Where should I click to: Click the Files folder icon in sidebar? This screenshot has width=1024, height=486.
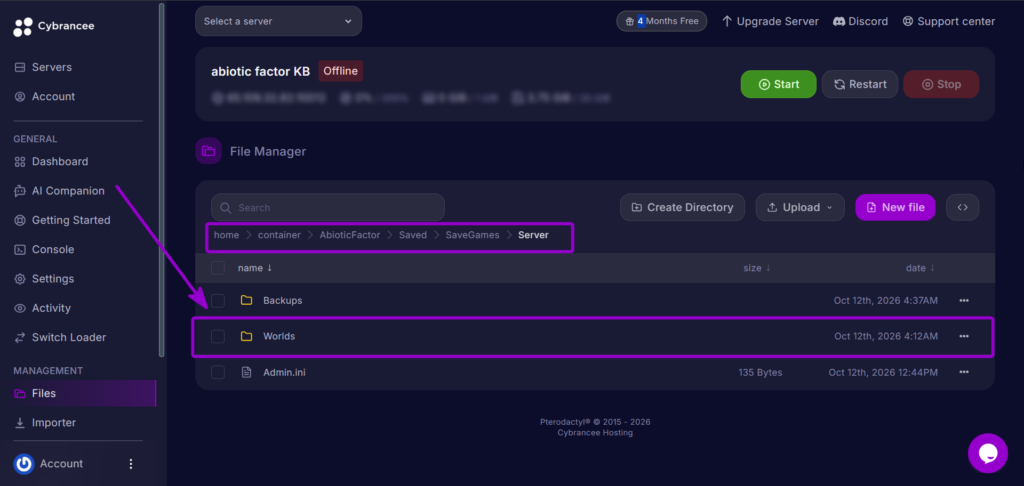[x=20, y=393]
